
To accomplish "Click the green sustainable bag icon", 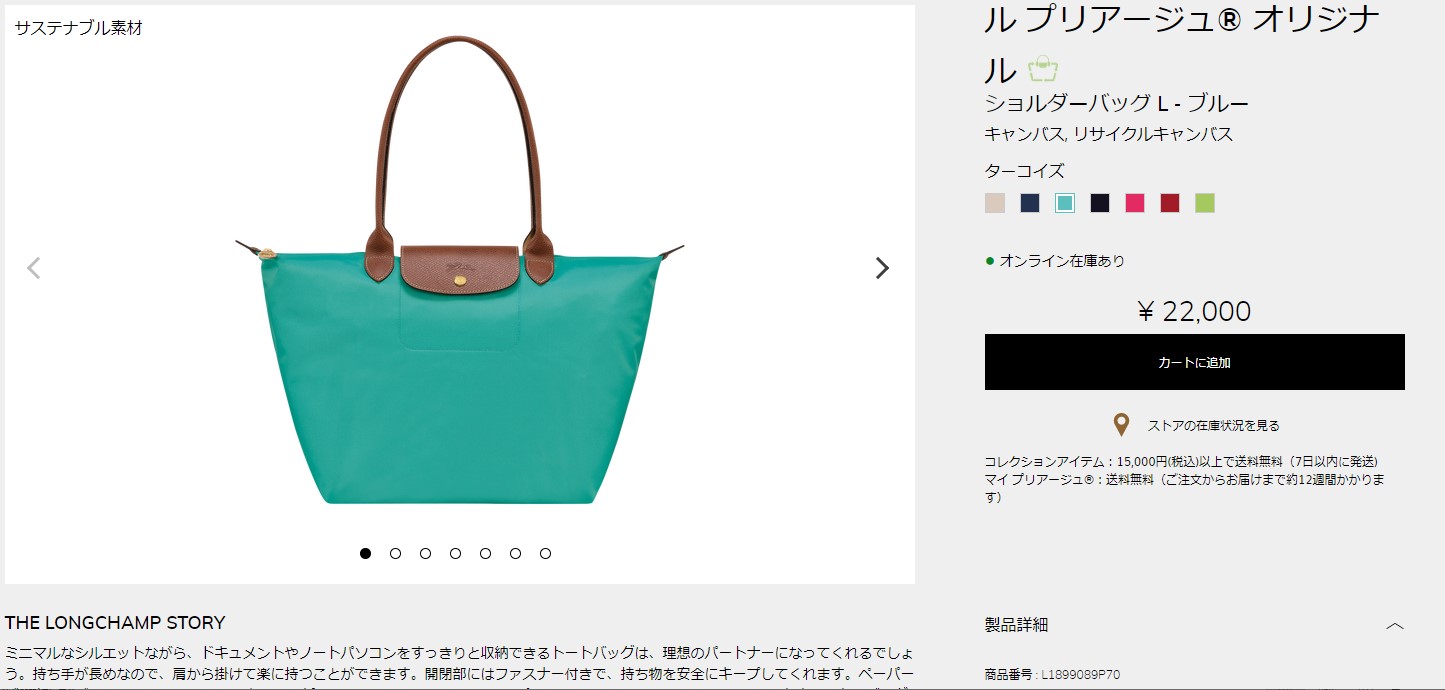I will pyautogui.click(x=1043, y=69).
